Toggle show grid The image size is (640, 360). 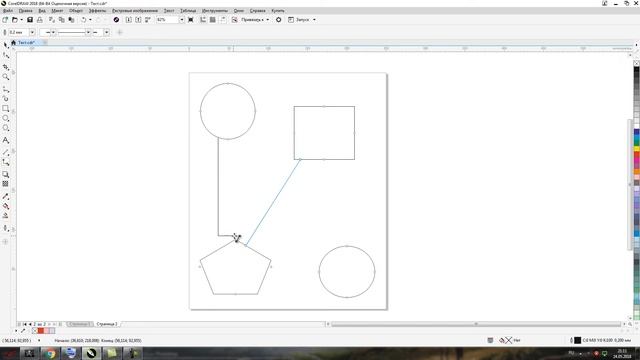213,20
